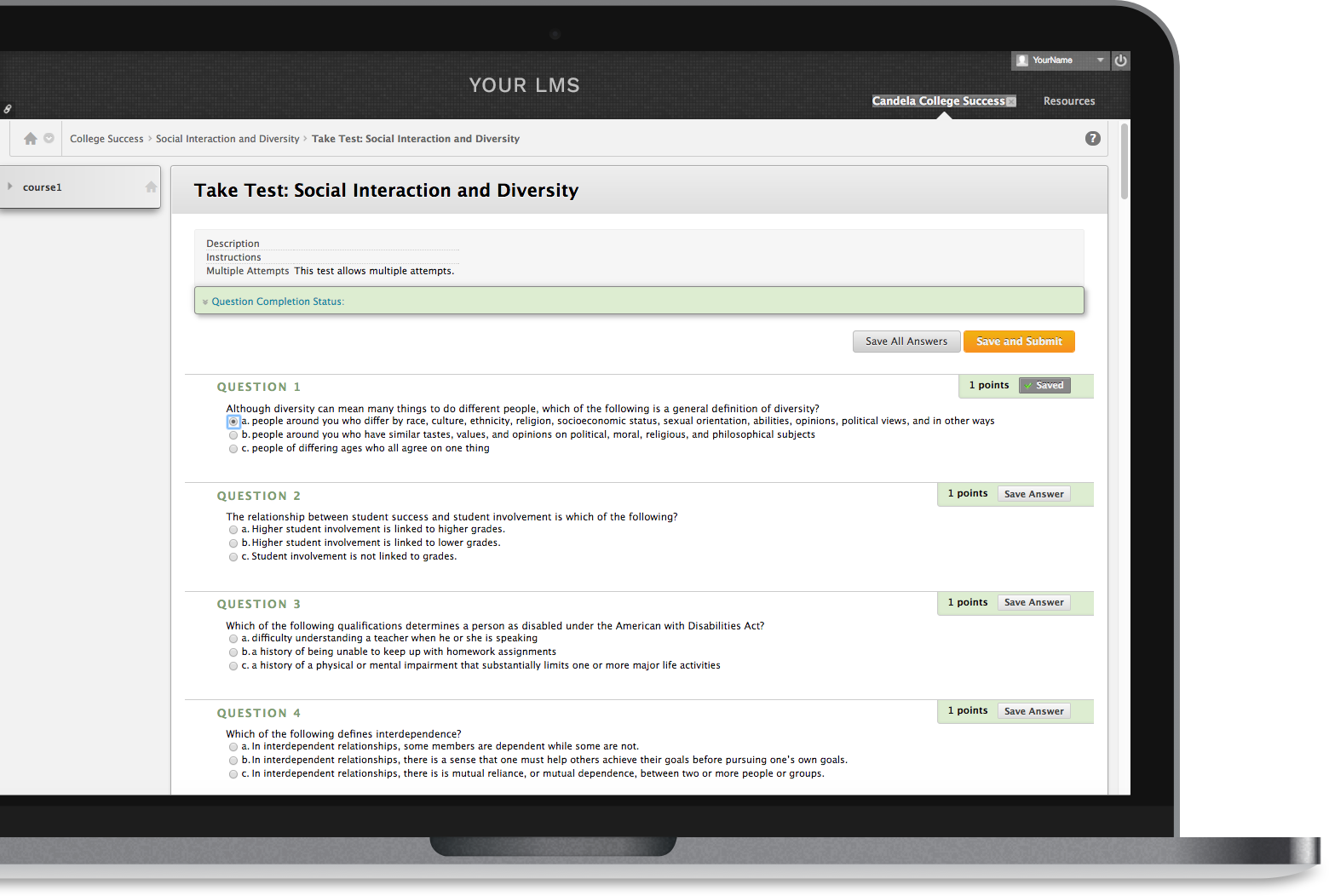Click the green Saved checkmark on Question 1
Screen dimensions: 1329x896
(x=1028, y=386)
